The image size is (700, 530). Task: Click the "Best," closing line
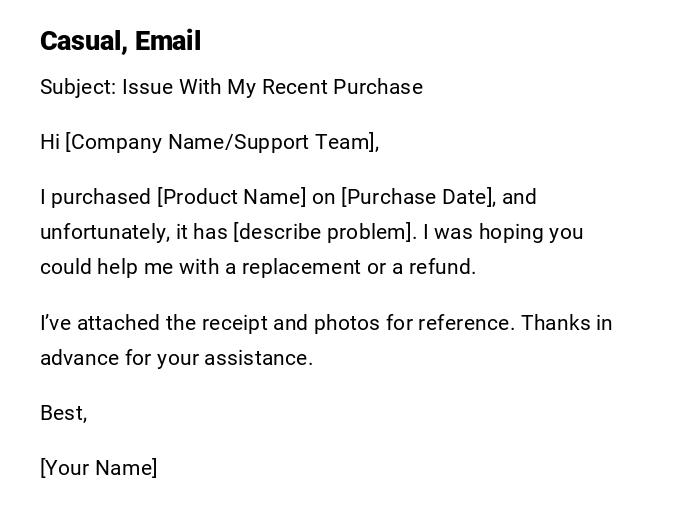[x=64, y=413]
